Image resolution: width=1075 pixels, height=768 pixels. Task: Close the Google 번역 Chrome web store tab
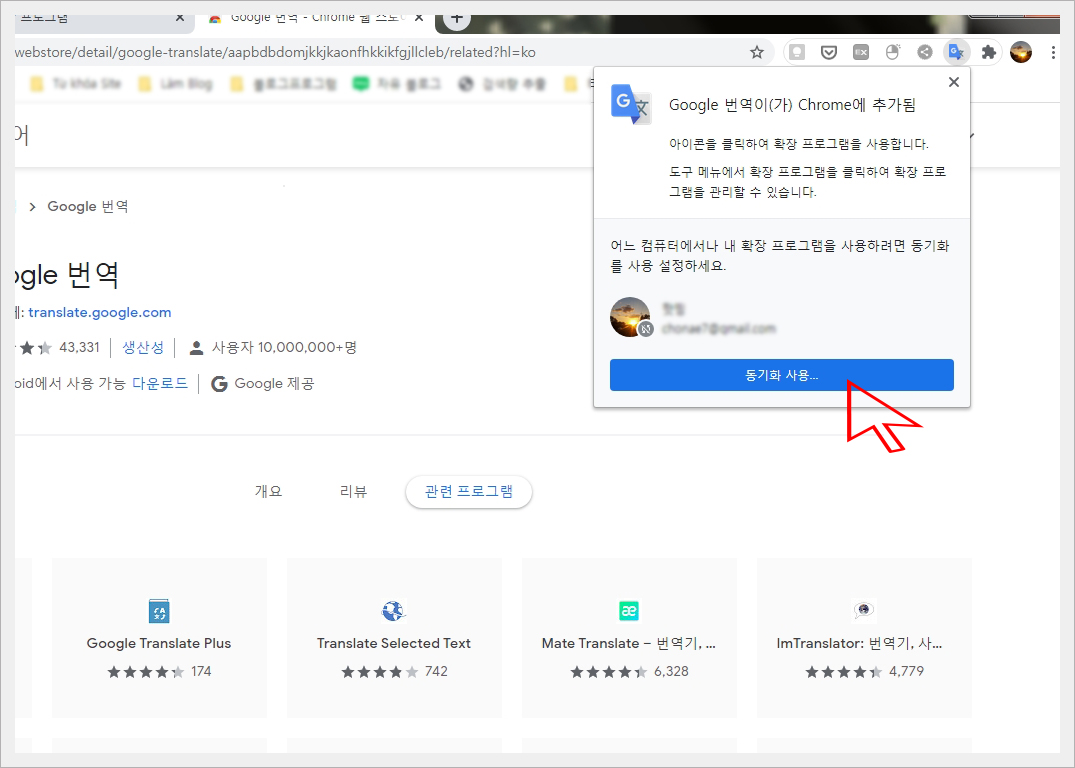click(420, 19)
